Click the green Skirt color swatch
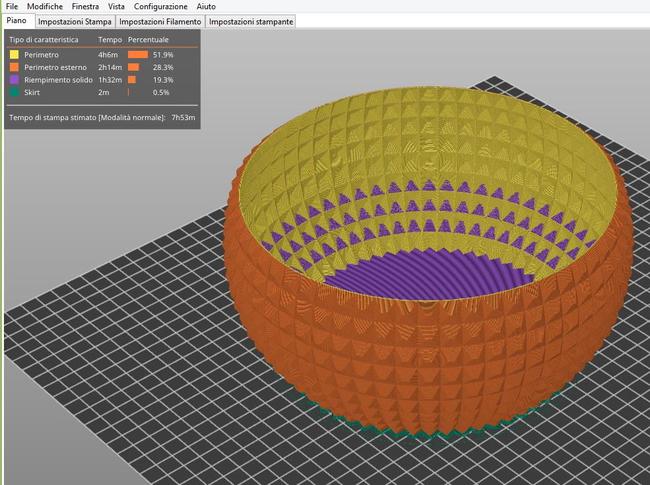This screenshot has height=485, width=650. (x=13, y=91)
